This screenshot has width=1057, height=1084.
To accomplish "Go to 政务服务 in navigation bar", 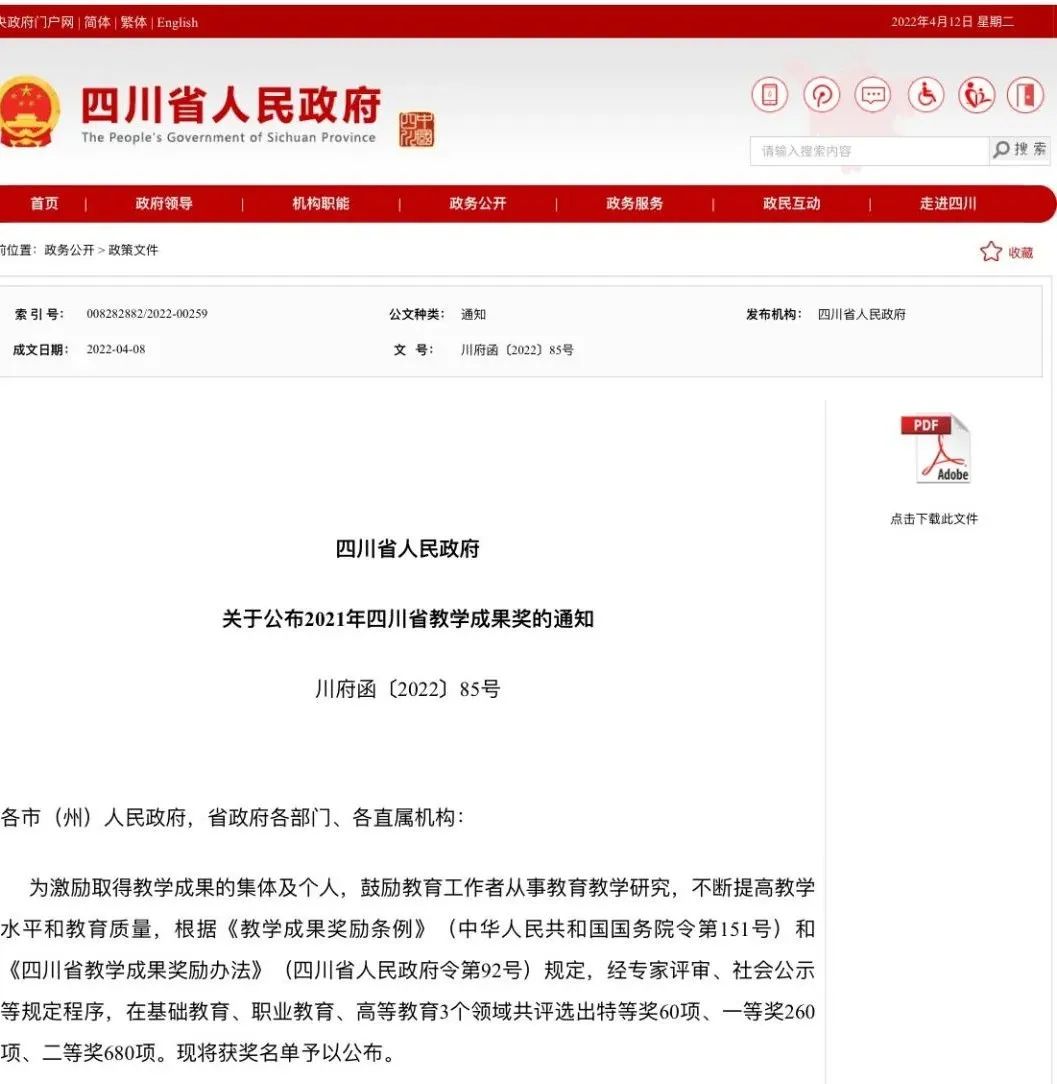I will coord(634,203).
